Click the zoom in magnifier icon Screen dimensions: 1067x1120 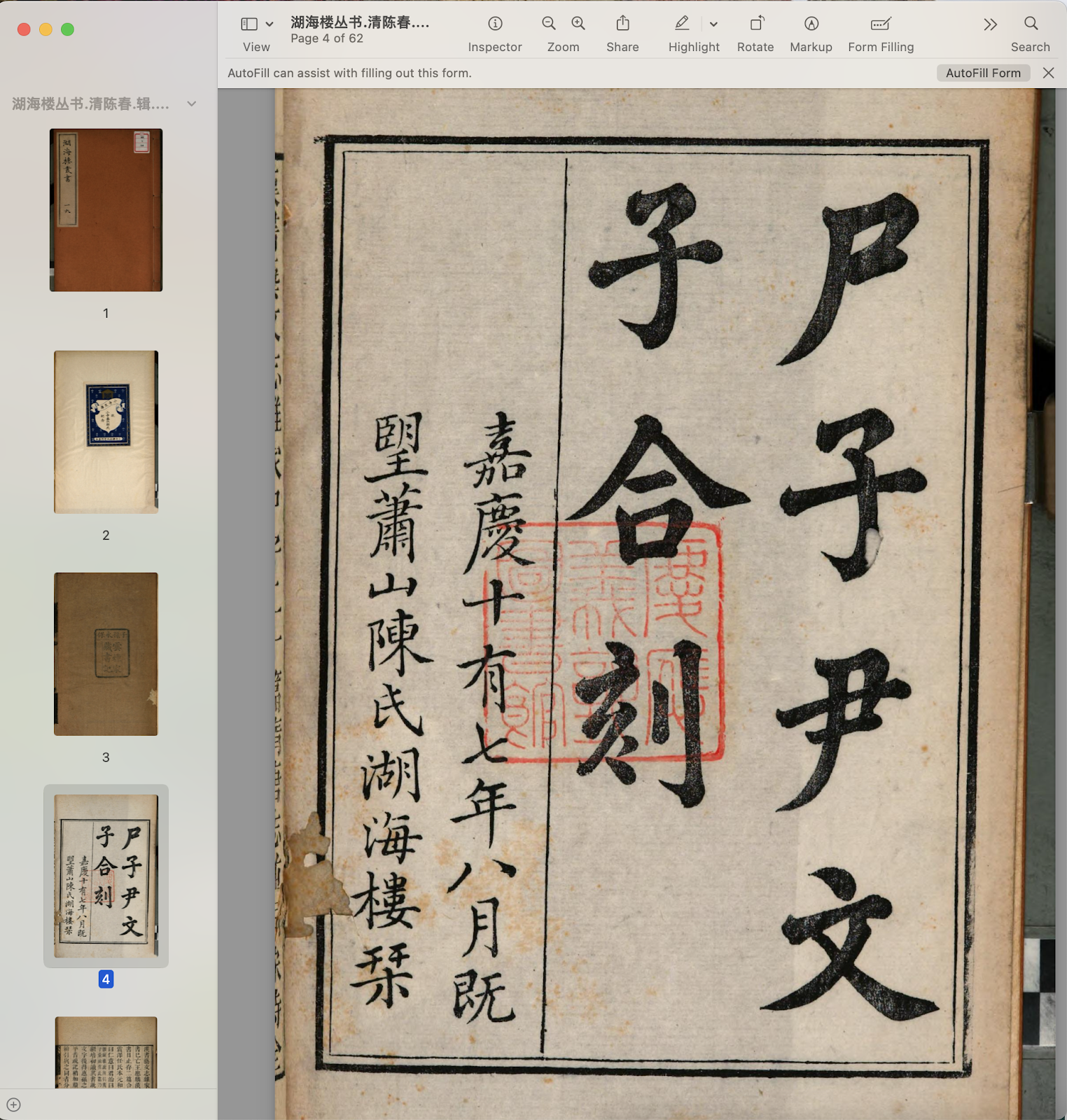coord(578,24)
